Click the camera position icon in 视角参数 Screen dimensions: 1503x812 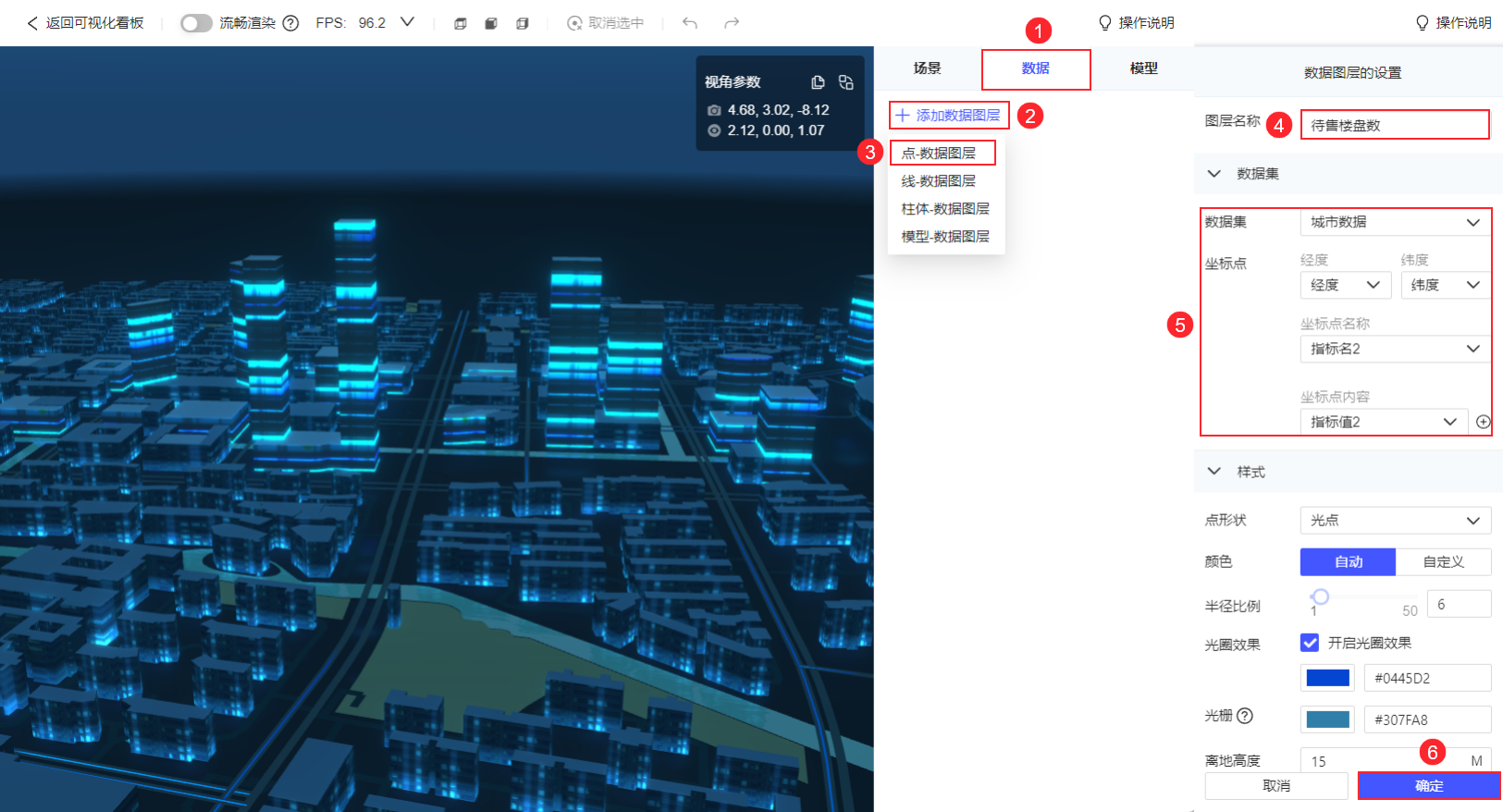[714, 110]
